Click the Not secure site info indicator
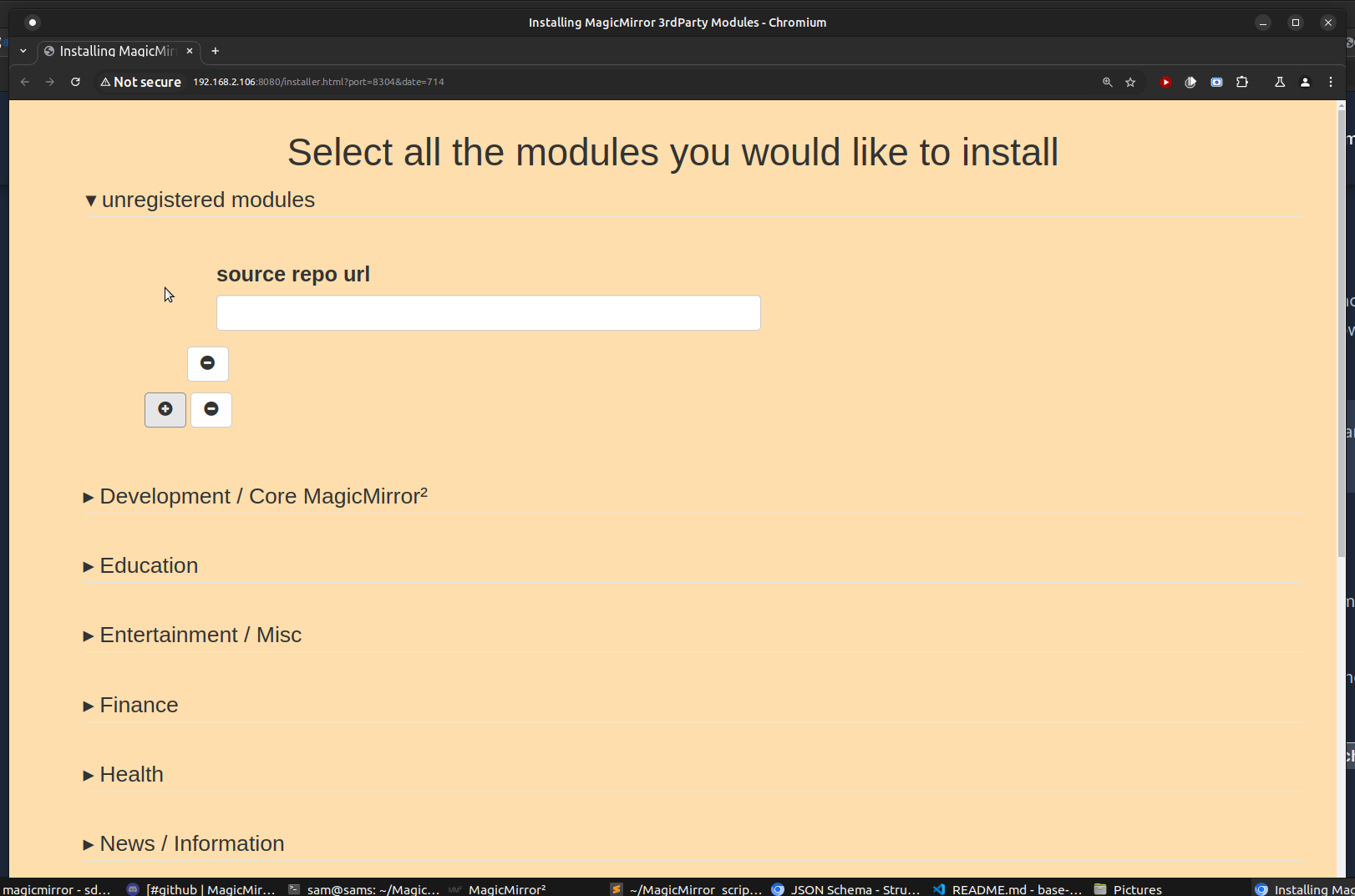This screenshot has height=896, width=1355. point(140,82)
